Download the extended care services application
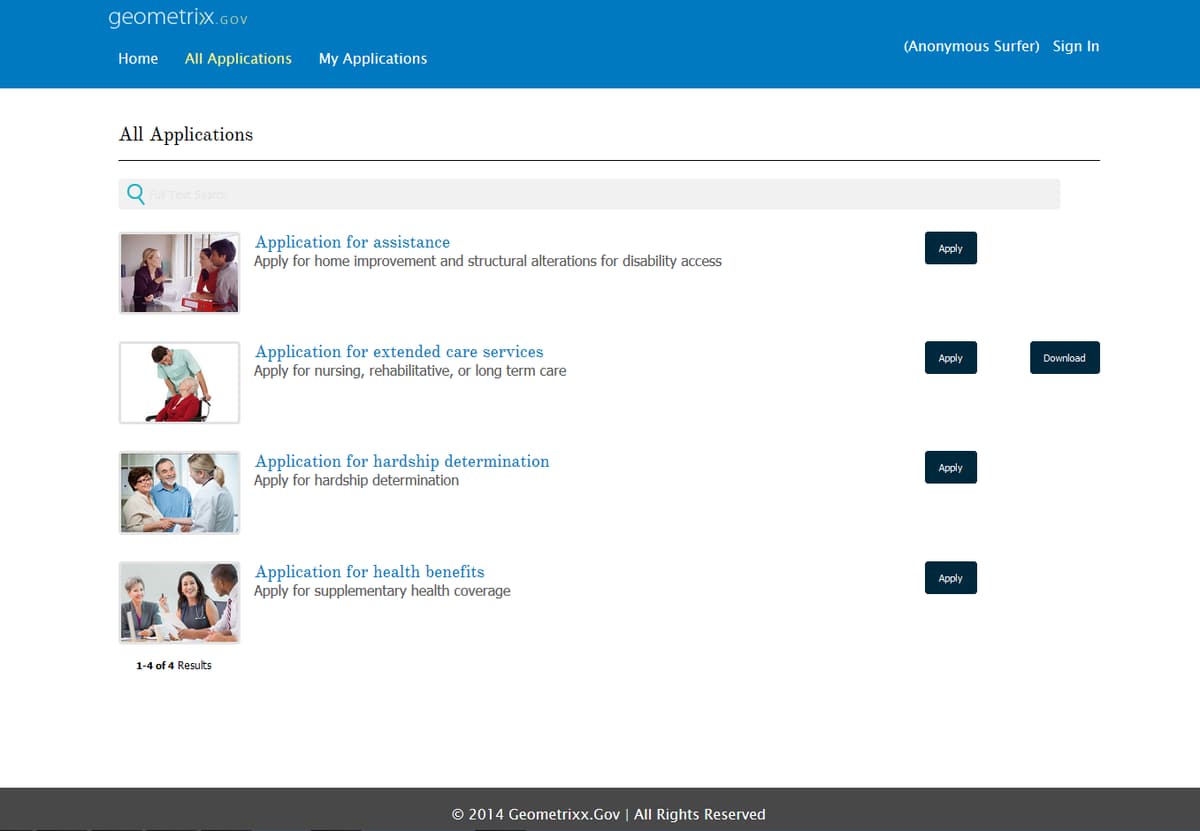 [1064, 357]
